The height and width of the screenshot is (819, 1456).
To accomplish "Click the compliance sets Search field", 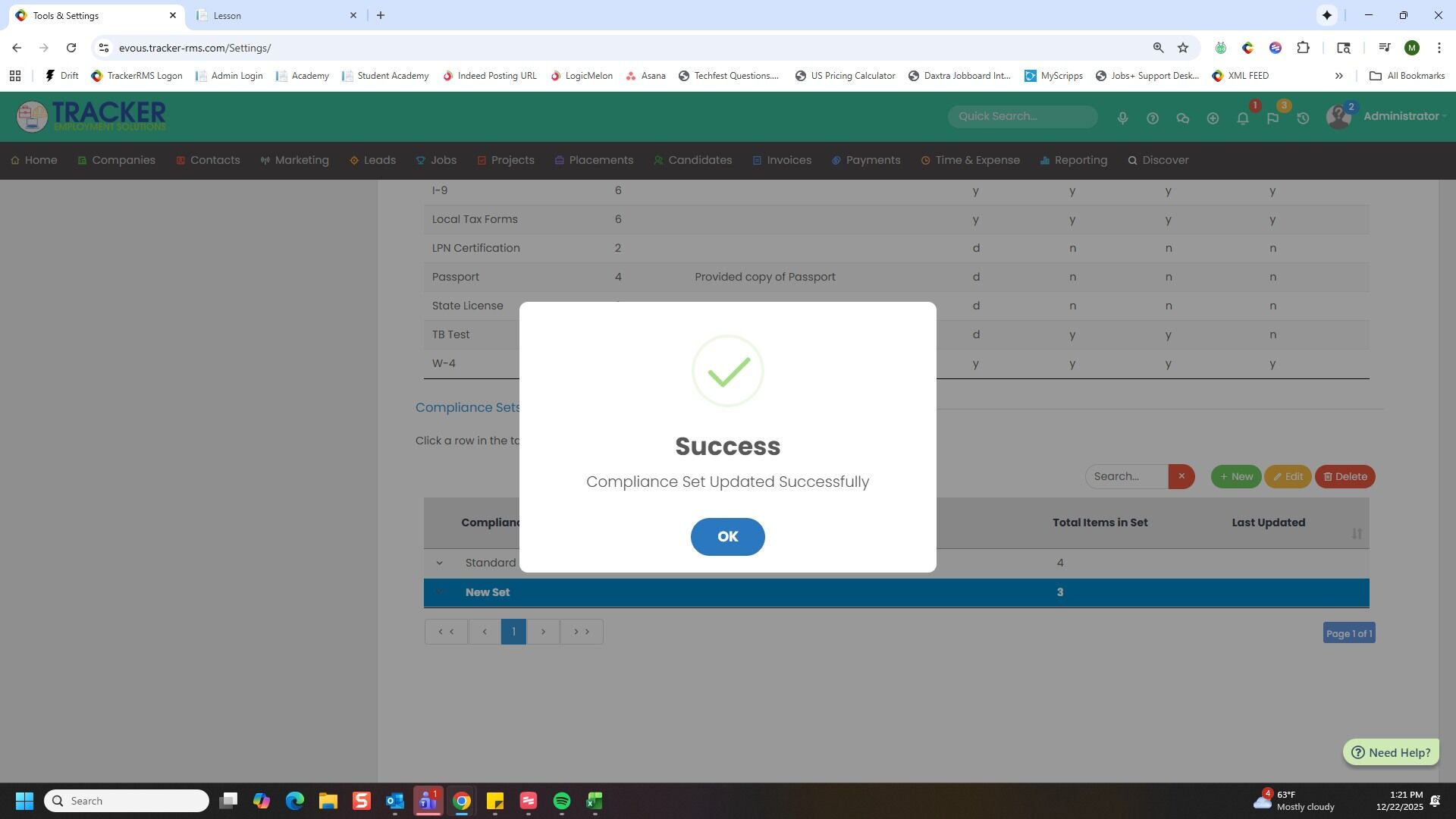I will [1127, 477].
